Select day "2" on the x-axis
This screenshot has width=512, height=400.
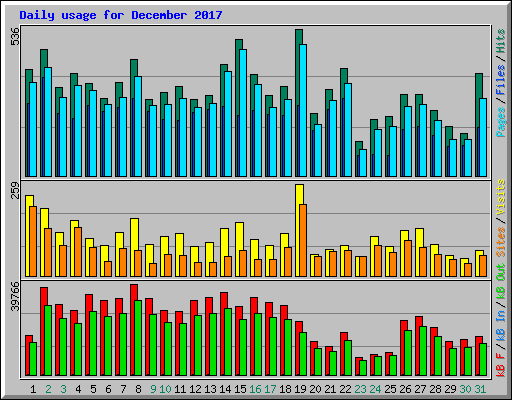(48, 389)
